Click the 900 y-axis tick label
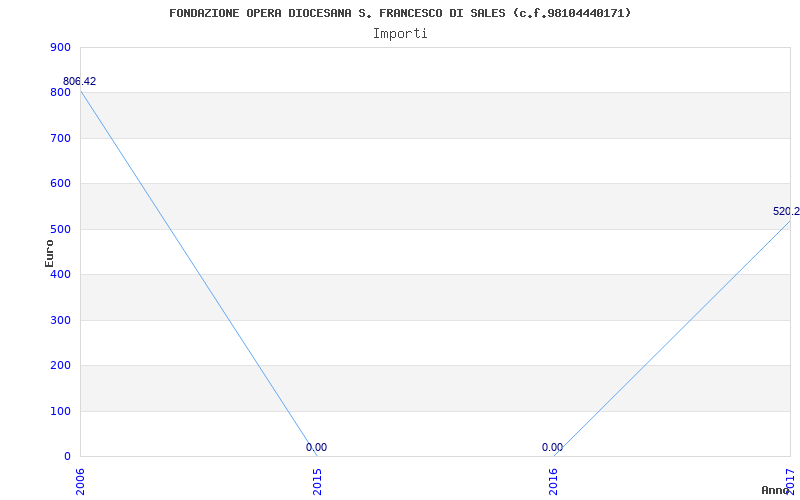The height and width of the screenshot is (500, 800). pos(60,47)
